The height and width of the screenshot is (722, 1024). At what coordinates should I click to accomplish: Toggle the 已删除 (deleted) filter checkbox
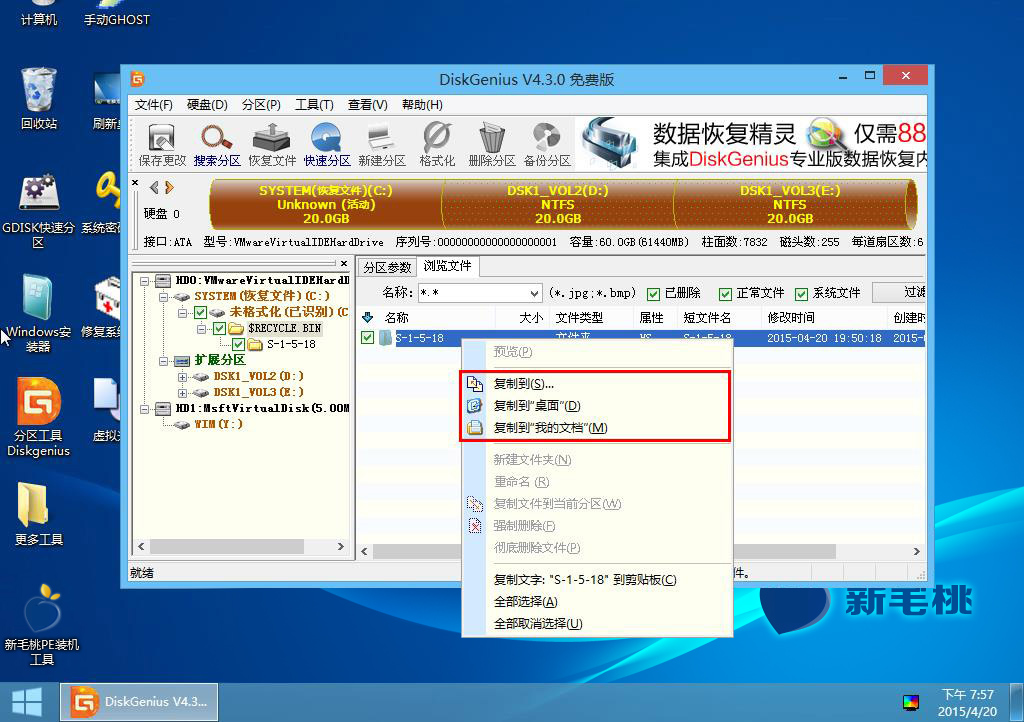coord(653,294)
